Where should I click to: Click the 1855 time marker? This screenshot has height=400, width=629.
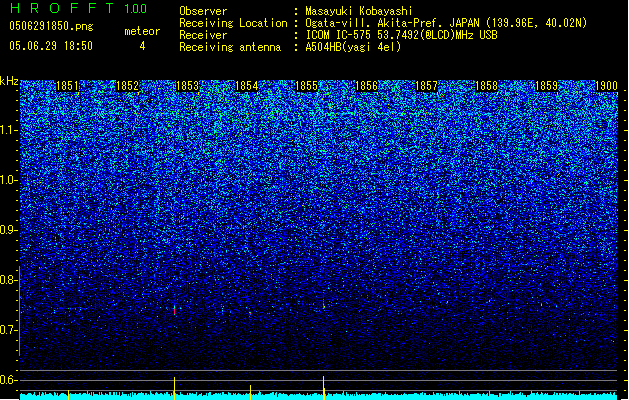[x=306, y=86]
